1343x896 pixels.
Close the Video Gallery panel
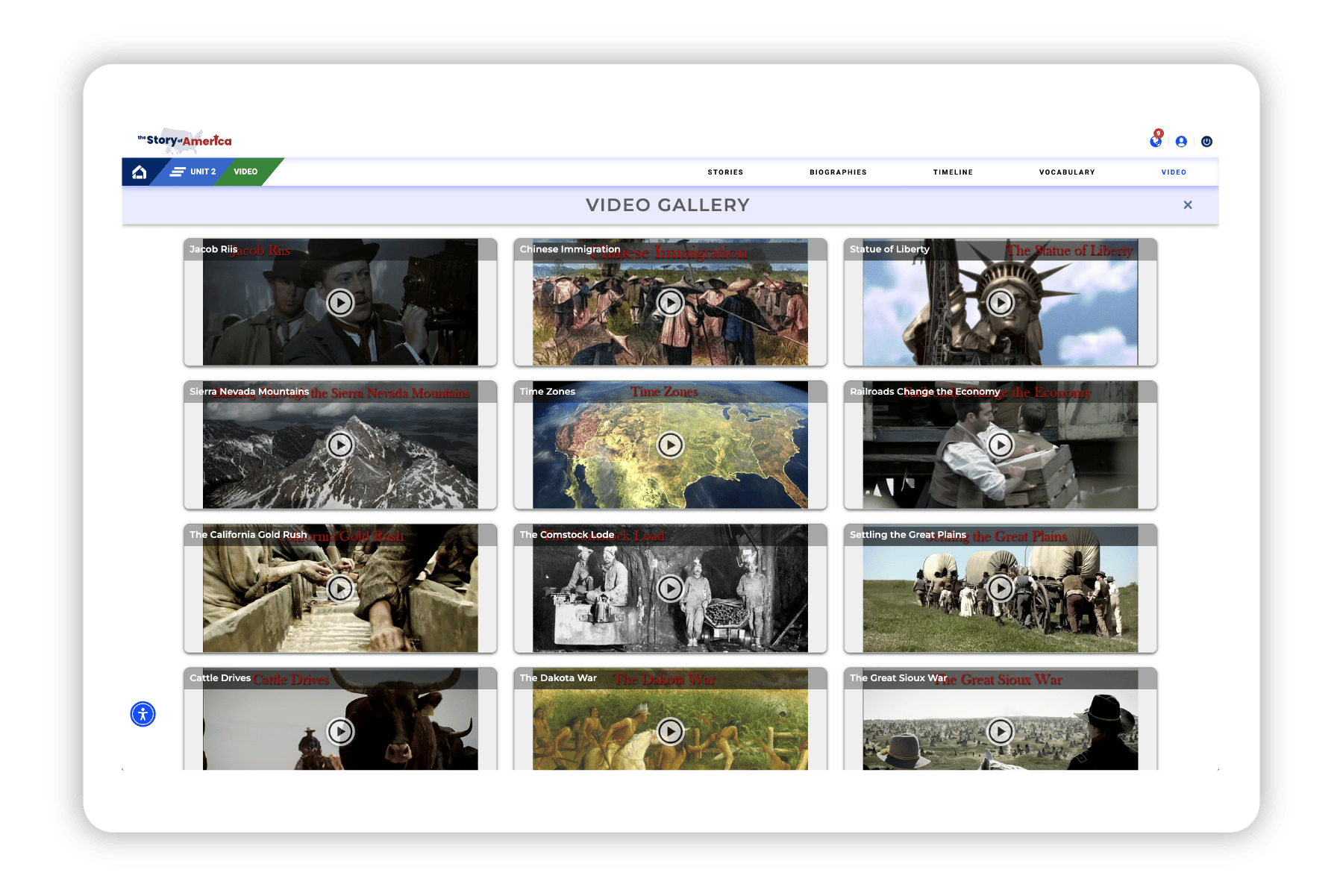(x=1188, y=205)
